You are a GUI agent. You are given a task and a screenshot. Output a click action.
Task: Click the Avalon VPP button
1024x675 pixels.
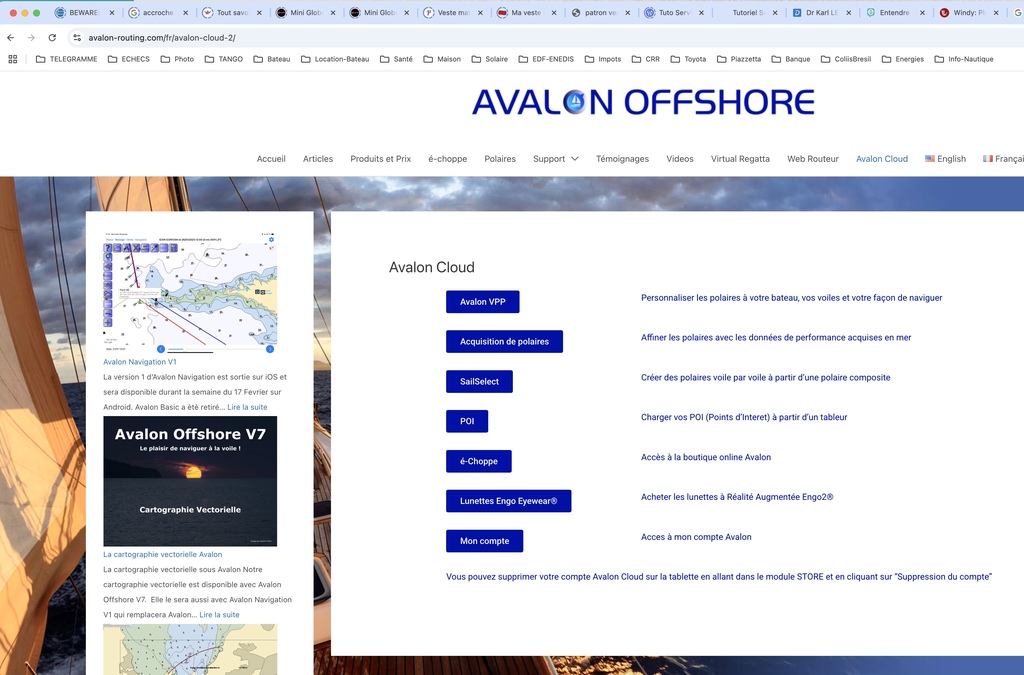(483, 302)
